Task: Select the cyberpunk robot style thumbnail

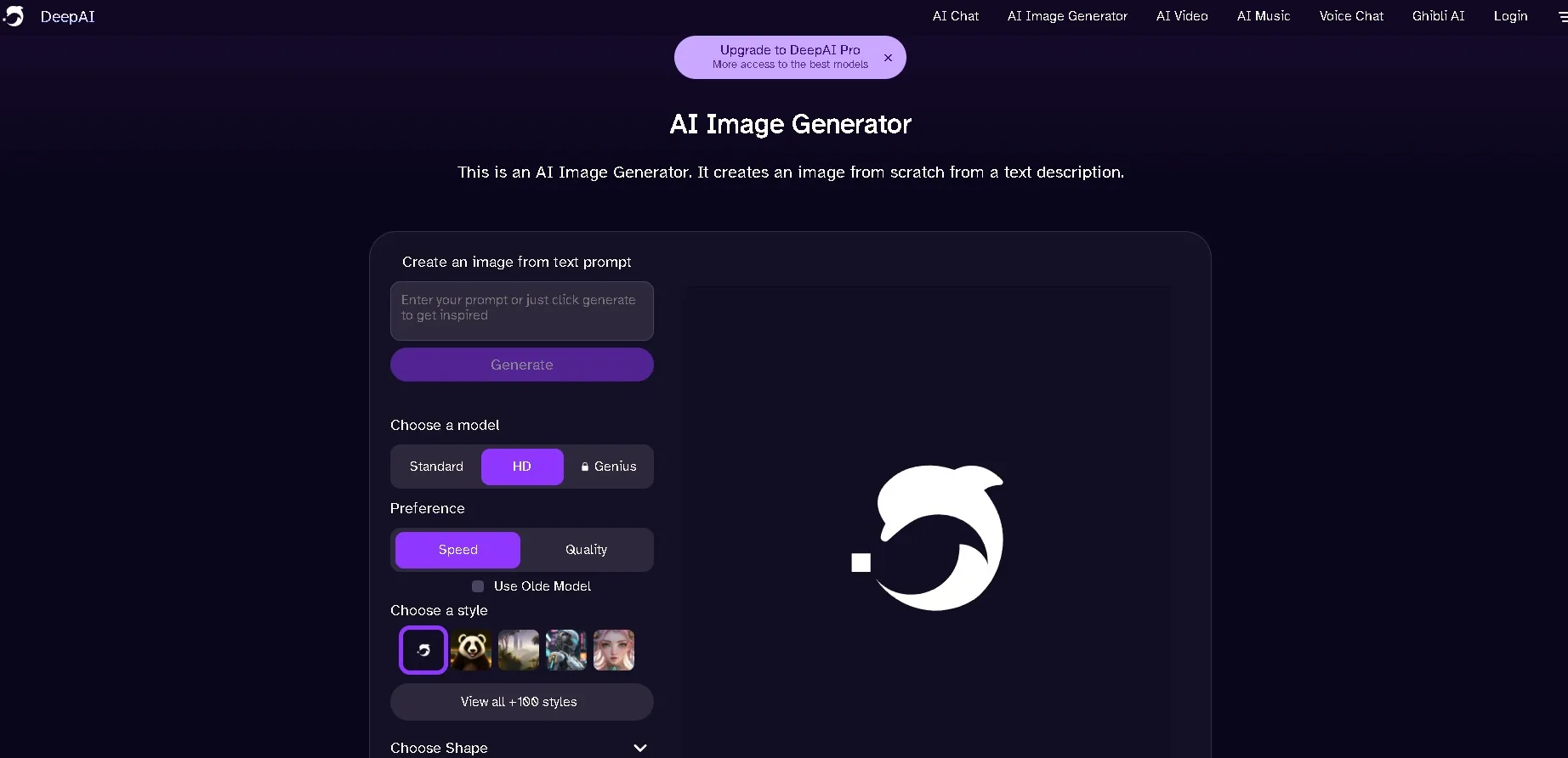Action: (x=566, y=650)
